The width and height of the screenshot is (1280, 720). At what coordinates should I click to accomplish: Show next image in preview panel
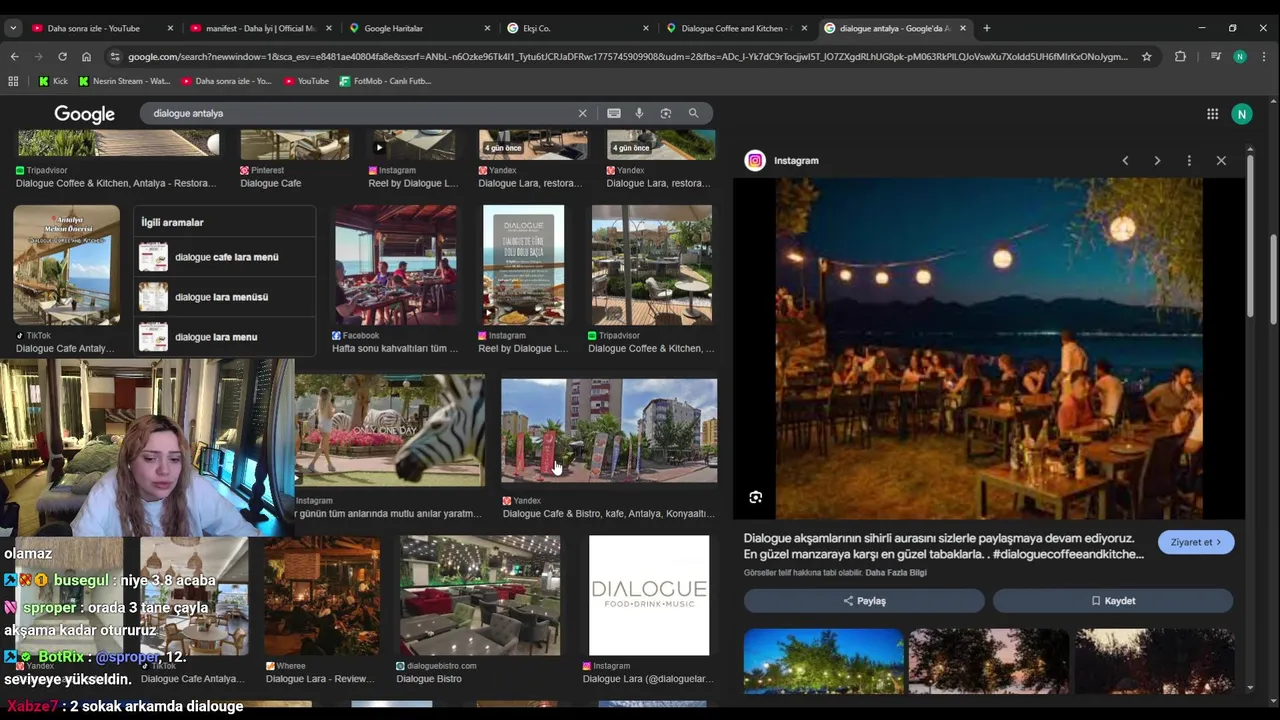[1157, 160]
